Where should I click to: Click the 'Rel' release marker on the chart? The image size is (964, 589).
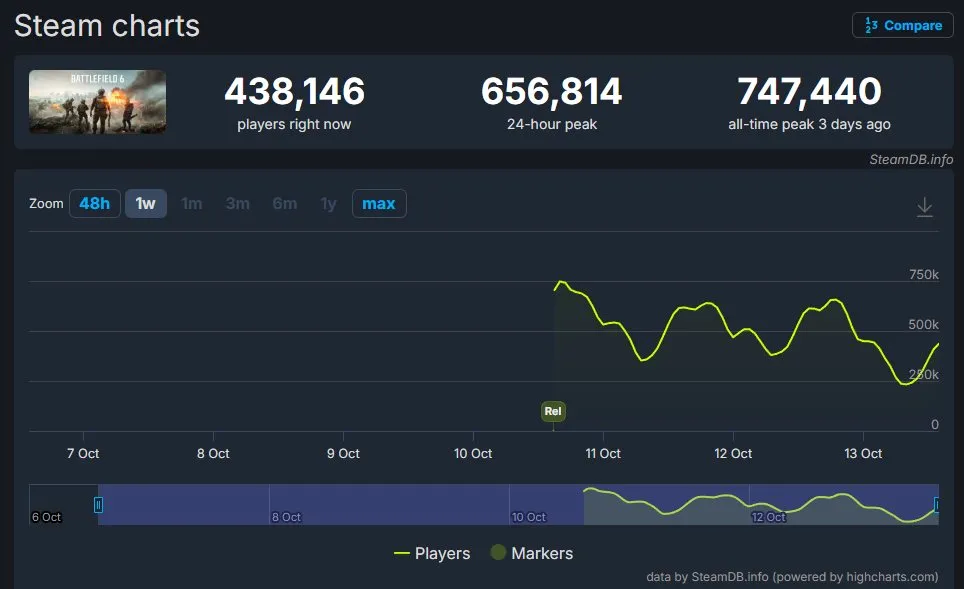click(553, 411)
